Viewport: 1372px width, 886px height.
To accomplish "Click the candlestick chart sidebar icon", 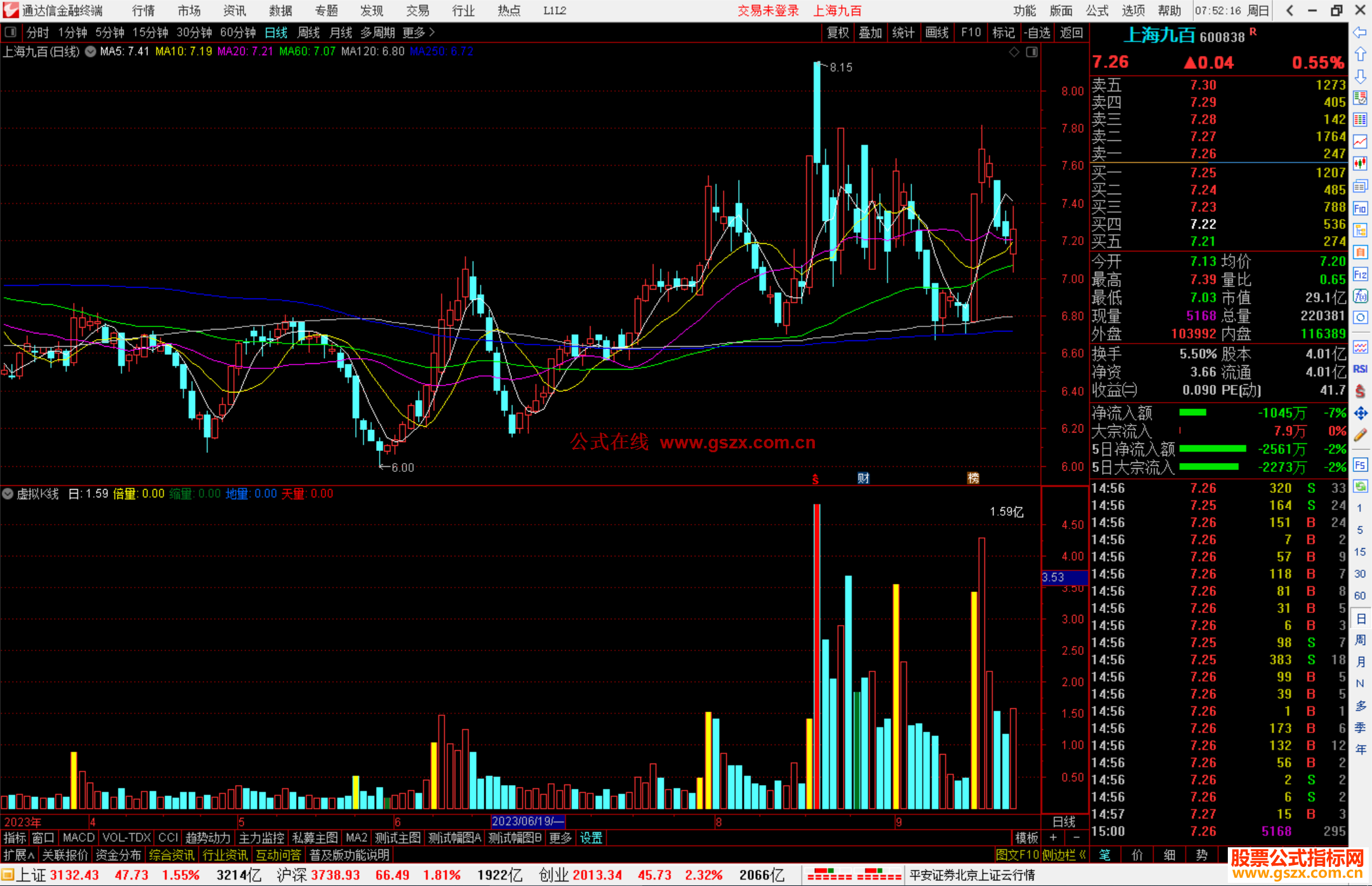I will coord(1360,163).
